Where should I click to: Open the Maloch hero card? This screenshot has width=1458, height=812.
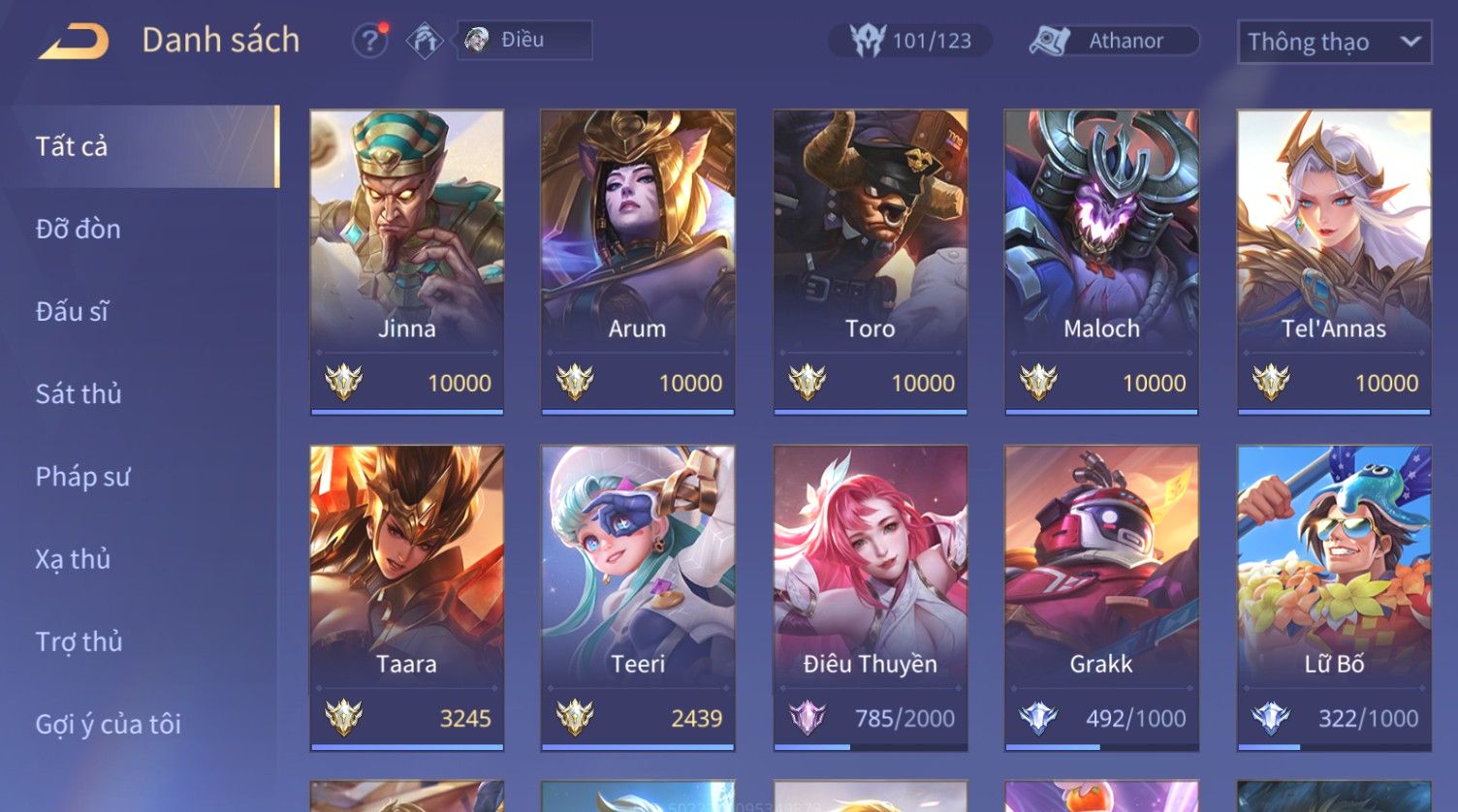coord(1101,262)
